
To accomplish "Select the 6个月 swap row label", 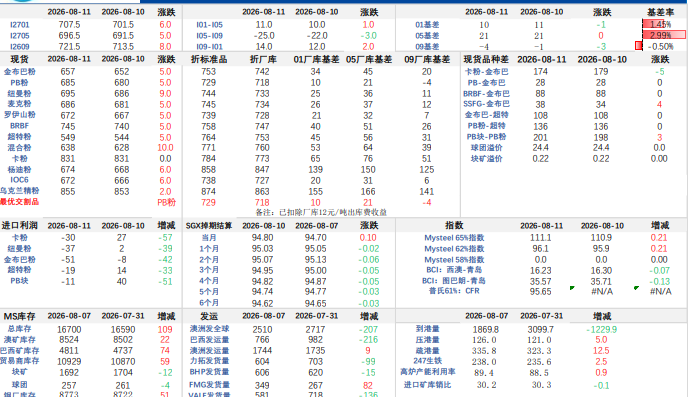I will 209,303.
